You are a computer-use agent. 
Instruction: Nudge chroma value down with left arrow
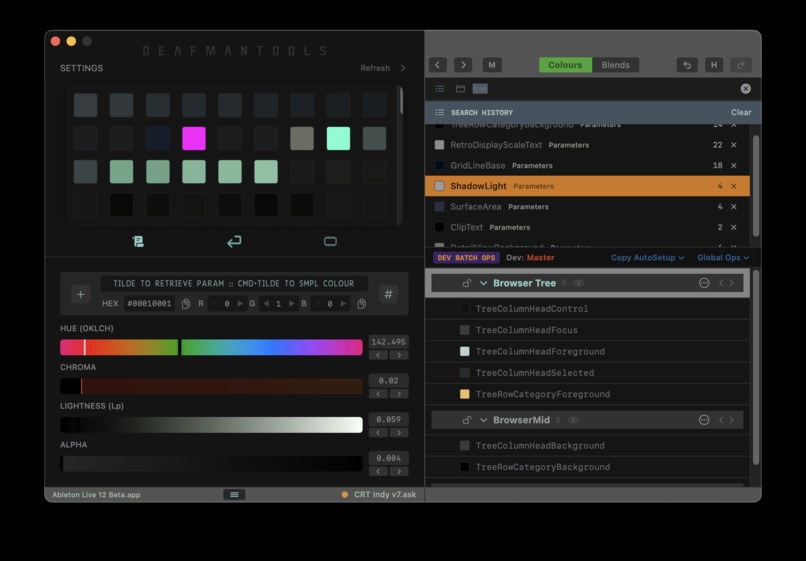378,394
